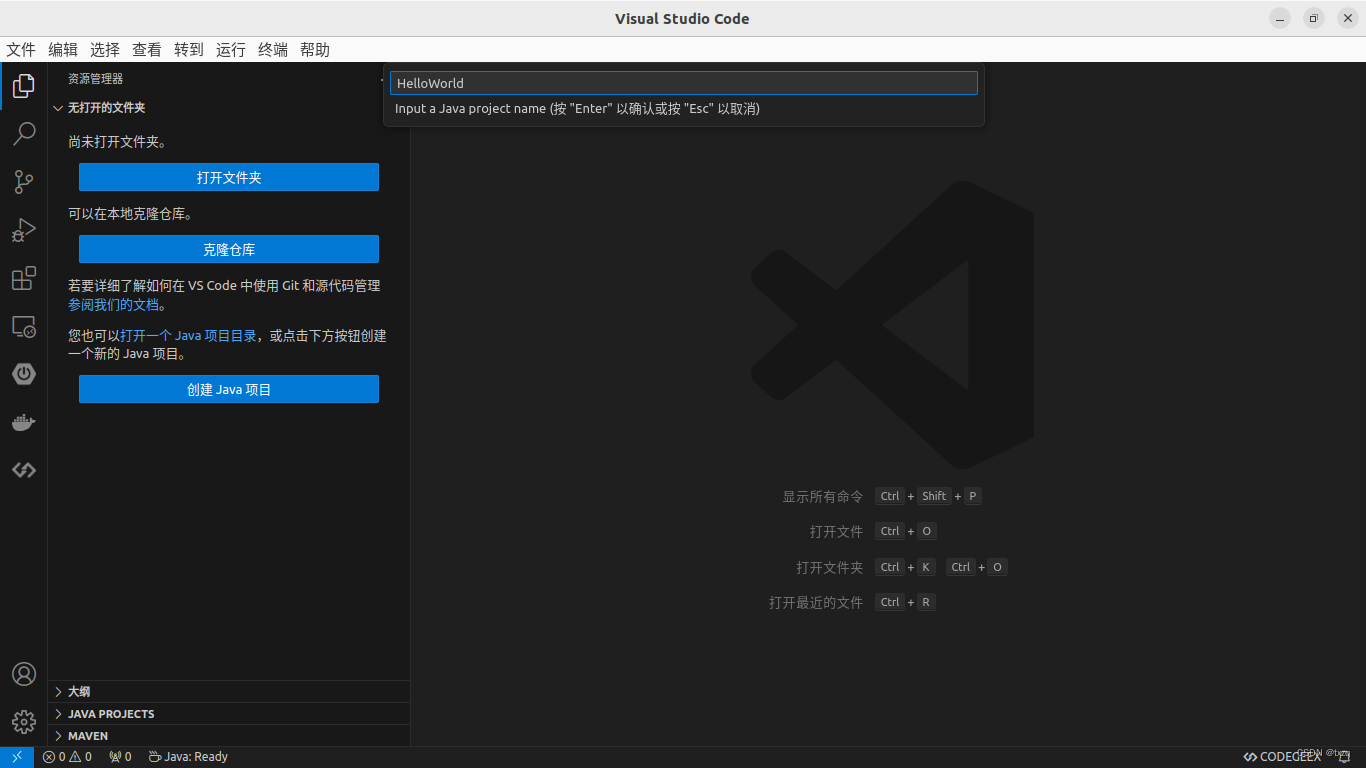1366x768 pixels.
Task: Open the 帮助 menu
Action: coord(315,50)
